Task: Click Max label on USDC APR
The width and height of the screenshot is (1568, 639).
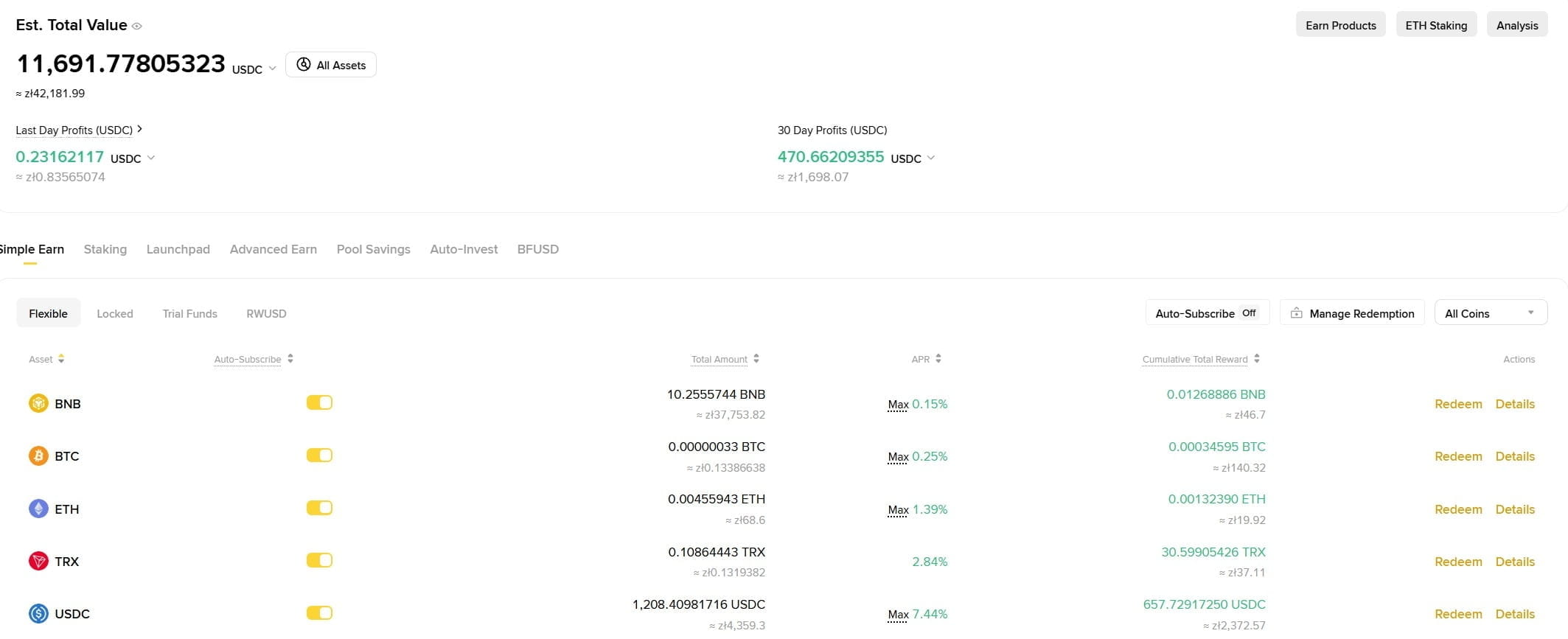Action: click(898, 615)
